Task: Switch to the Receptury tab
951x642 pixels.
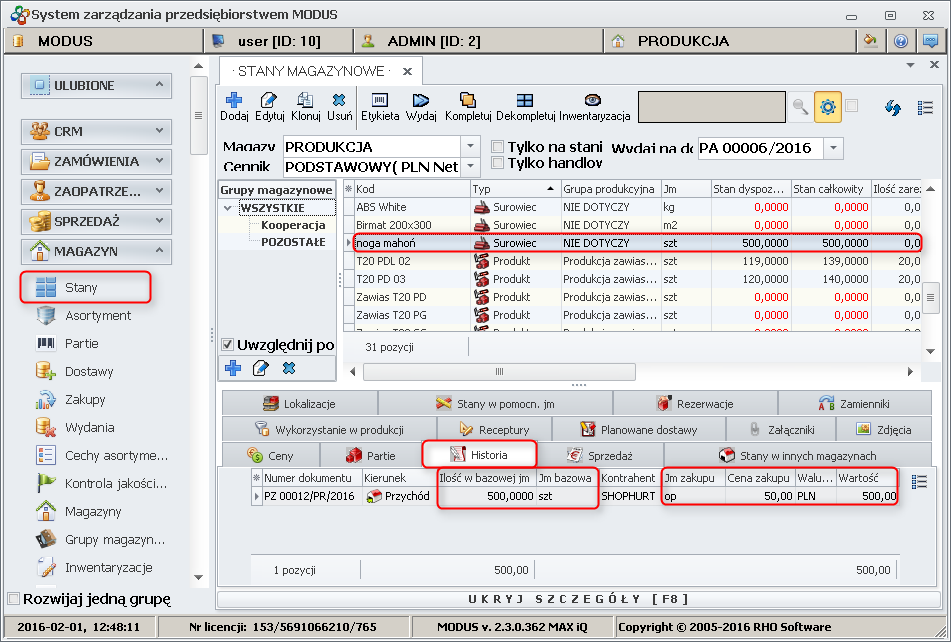Action: pos(494,429)
